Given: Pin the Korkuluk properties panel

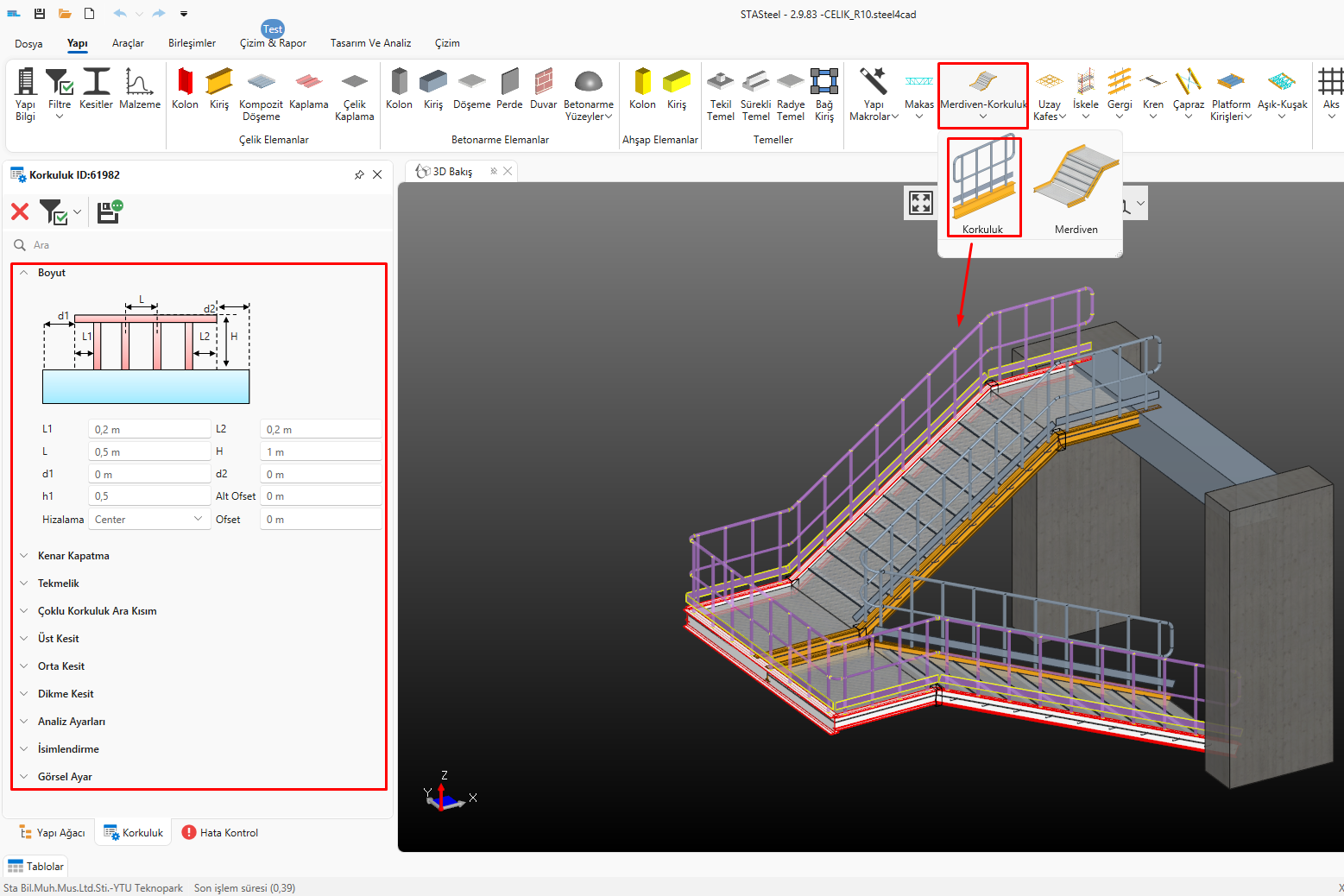Looking at the screenshot, I should [359, 175].
